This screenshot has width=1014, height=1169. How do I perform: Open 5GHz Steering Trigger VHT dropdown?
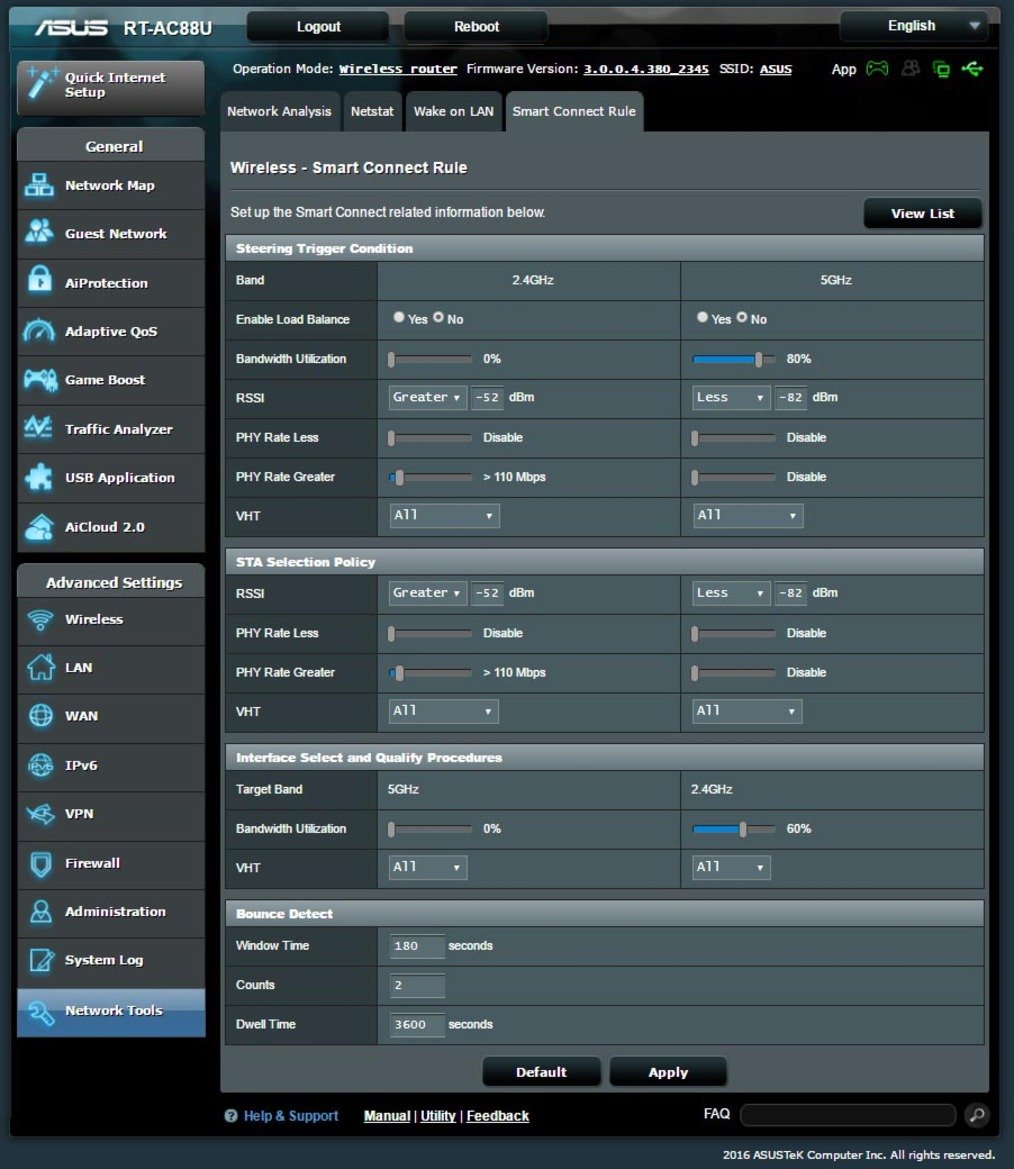[x=748, y=515]
